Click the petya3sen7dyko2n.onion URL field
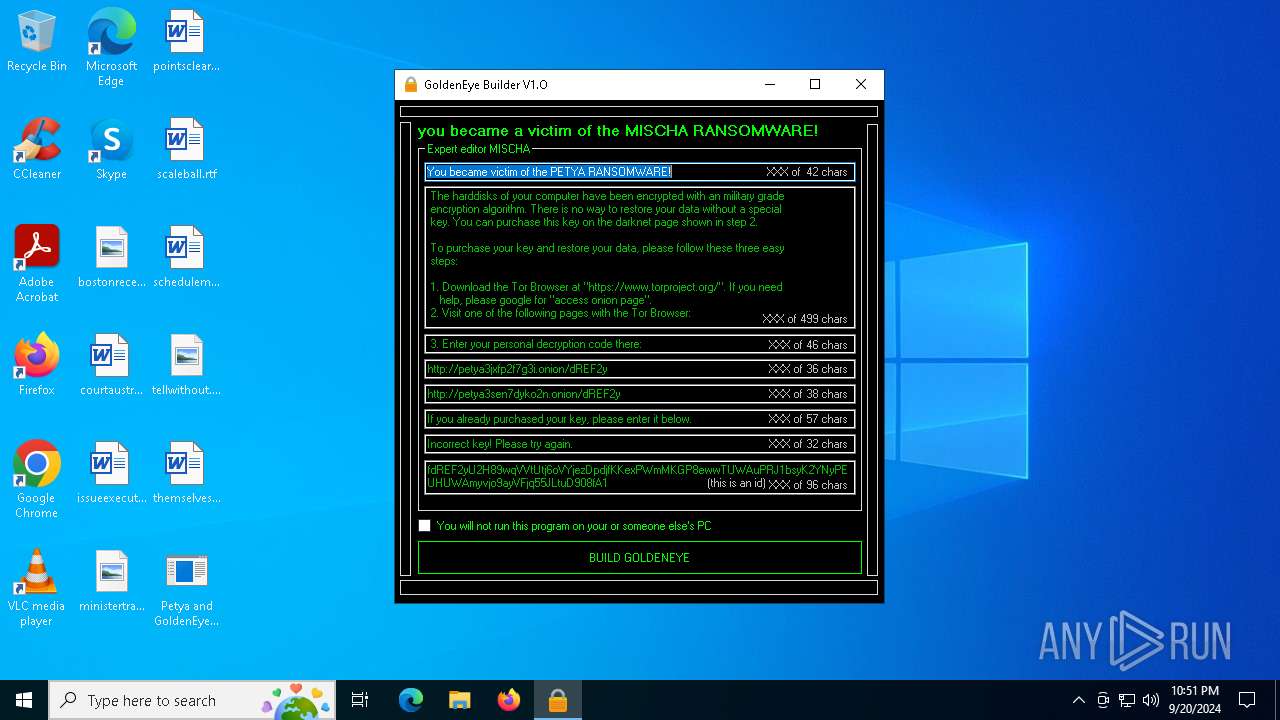Screen dimensions: 1280x720 640,394
